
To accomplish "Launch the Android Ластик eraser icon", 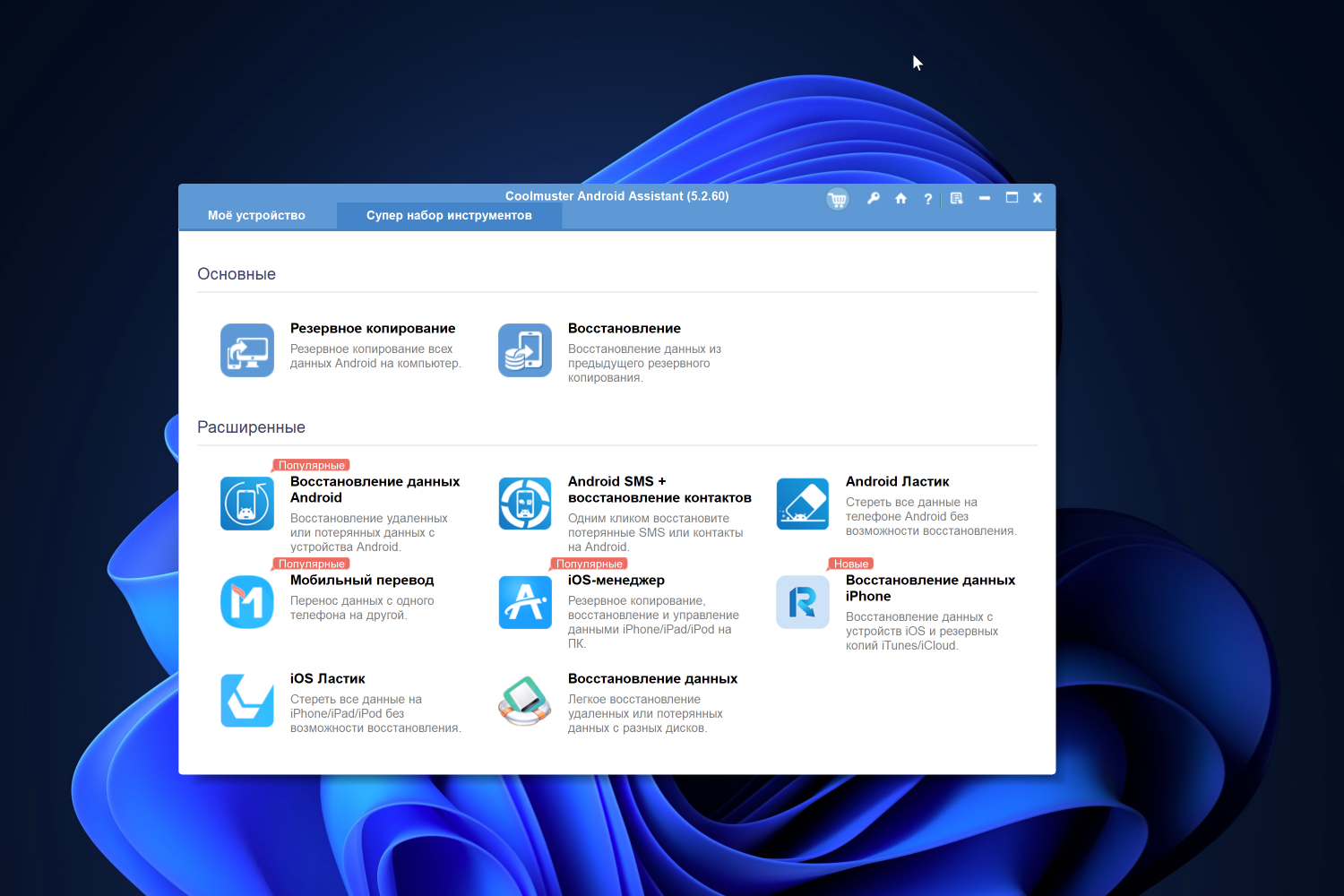I will pyautogui.click(x=803, y=504).
